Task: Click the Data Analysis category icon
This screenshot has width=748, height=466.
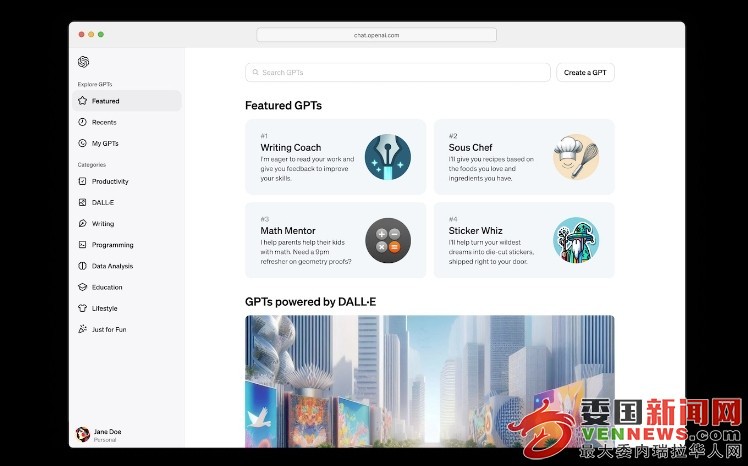Action: (83, 266)
